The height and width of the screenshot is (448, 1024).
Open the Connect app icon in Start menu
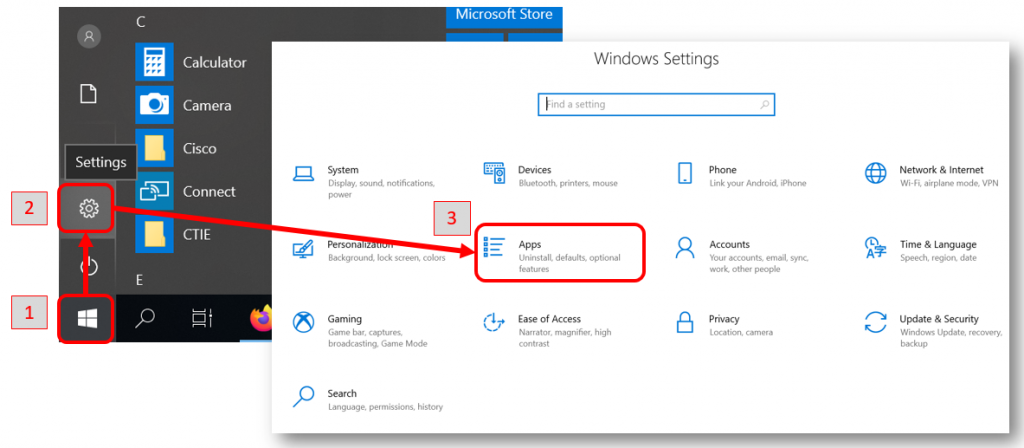[x=154, y=191]
